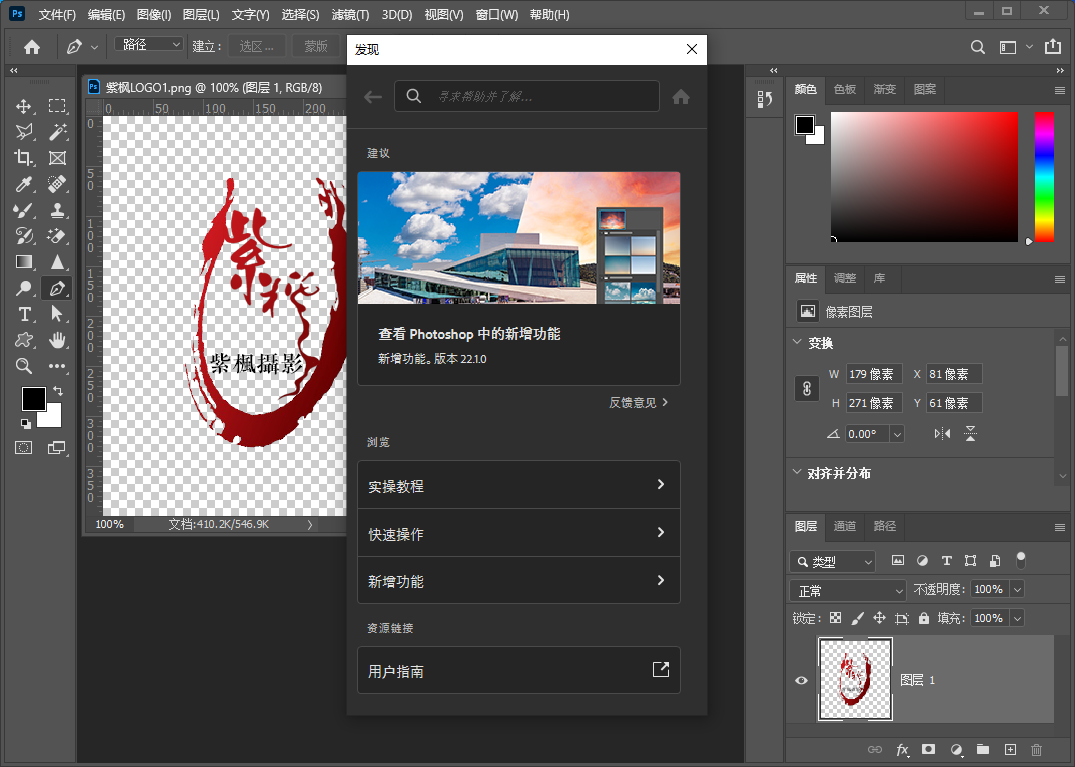Image resolution: width=1075 pixels, height=767 pixels.
Task: Lock transparent pixels
Action: coord(835,618)
